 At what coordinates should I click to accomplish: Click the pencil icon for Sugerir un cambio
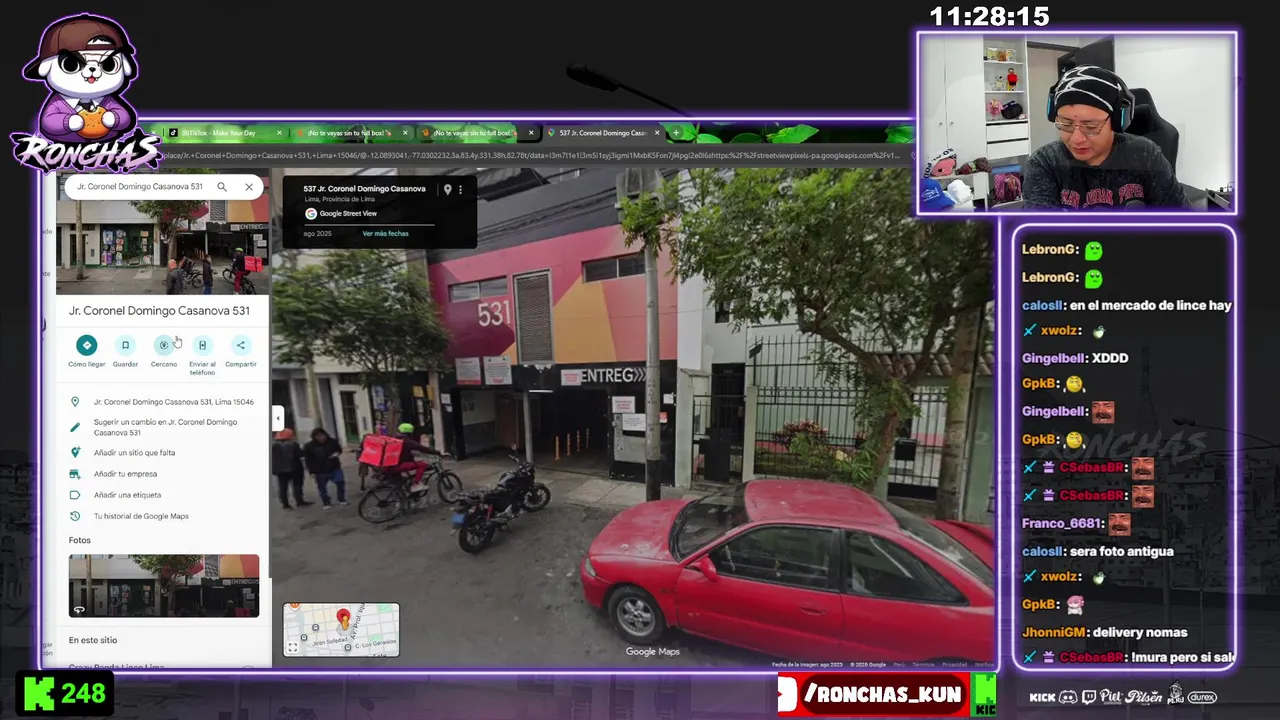(75, 427)
